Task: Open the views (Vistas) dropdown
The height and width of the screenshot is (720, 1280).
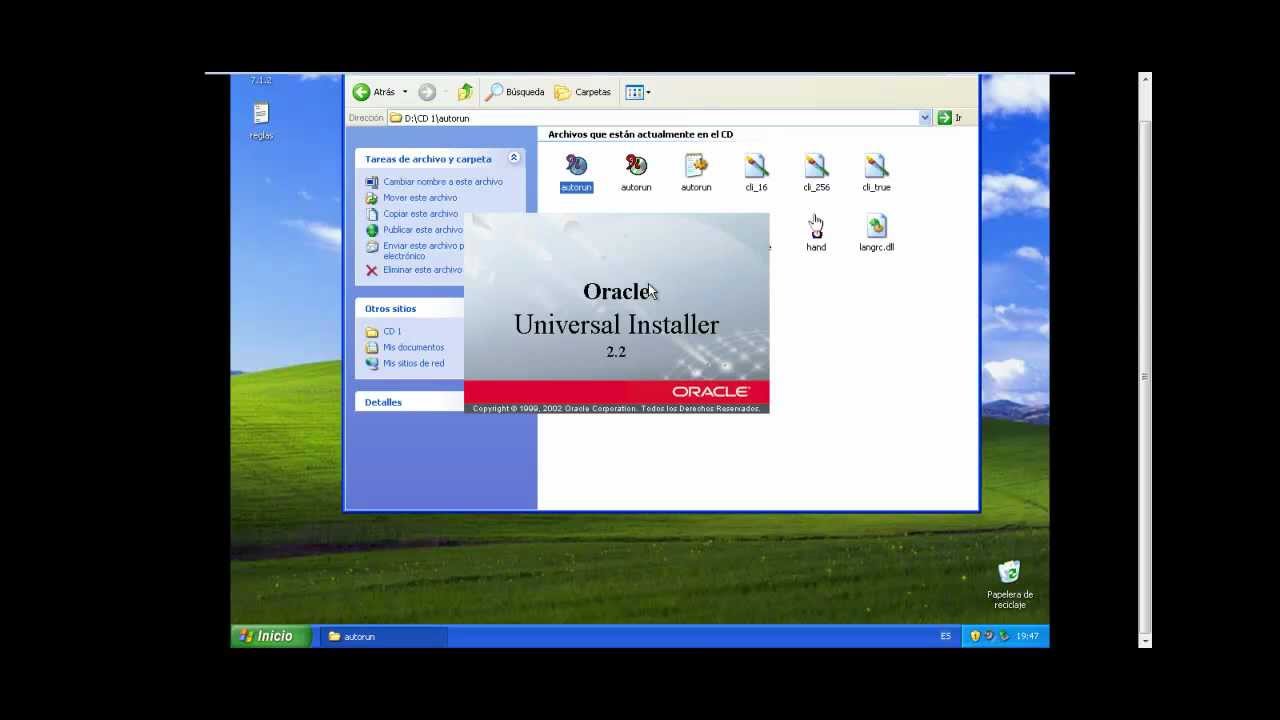Action: click(638, 92)
